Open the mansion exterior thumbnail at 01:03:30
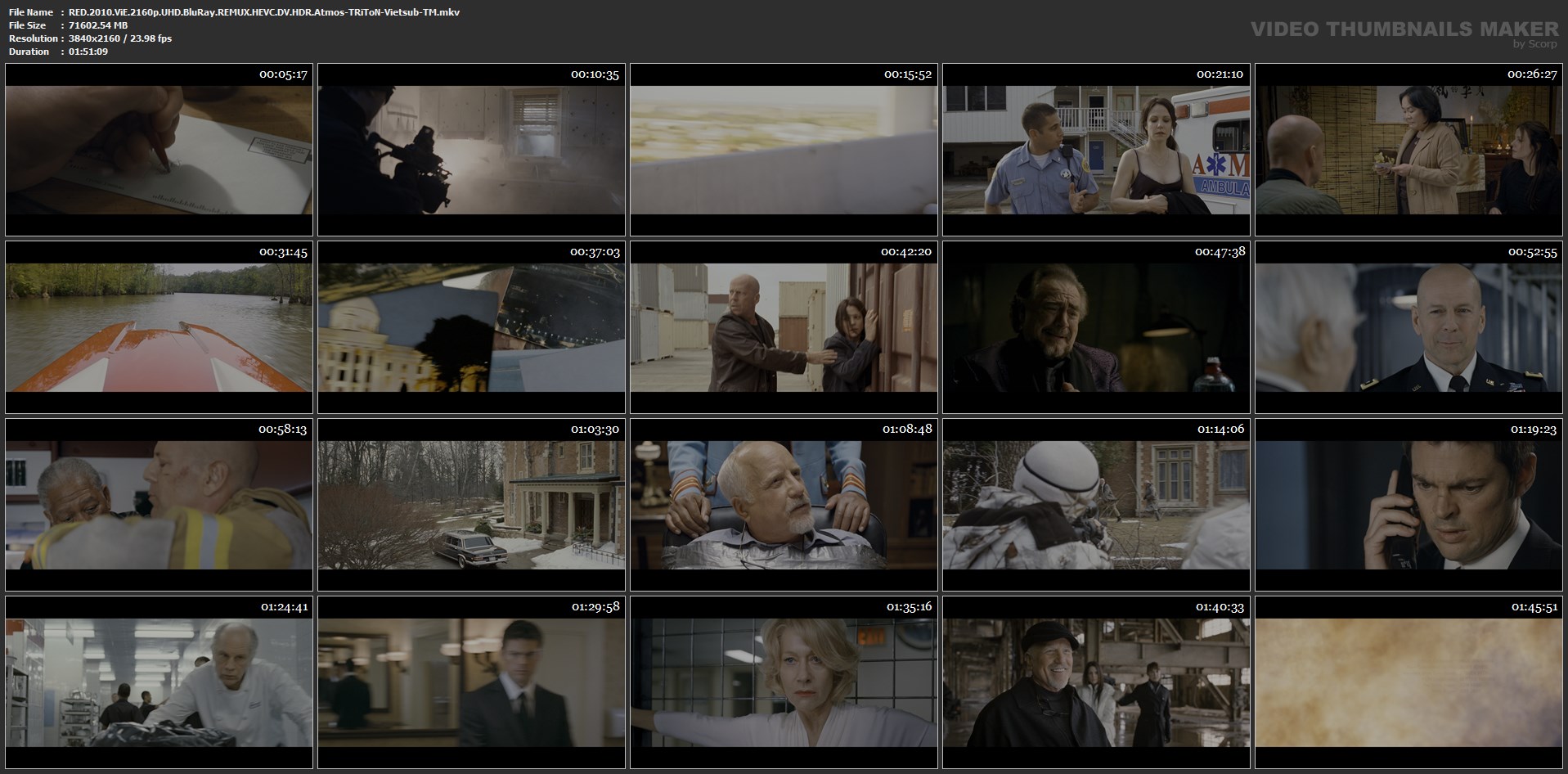The height and width of the screenshot is (774, 1568). click(x=471, y=505)
